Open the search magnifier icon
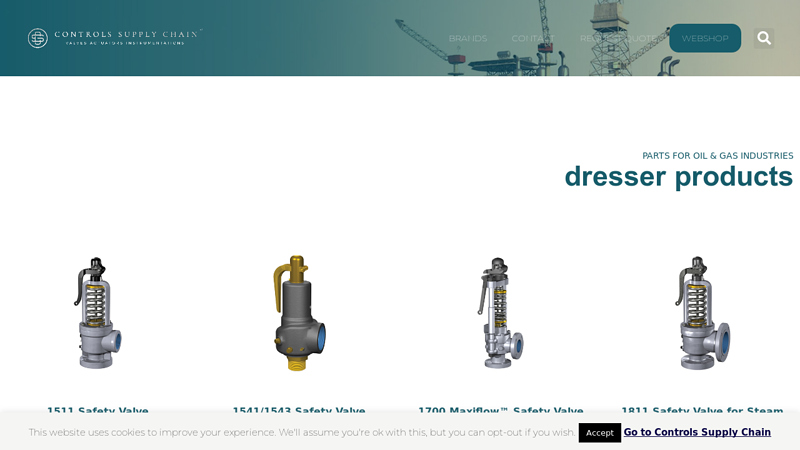Screen dimensions: 800x450 click(764, 38)
